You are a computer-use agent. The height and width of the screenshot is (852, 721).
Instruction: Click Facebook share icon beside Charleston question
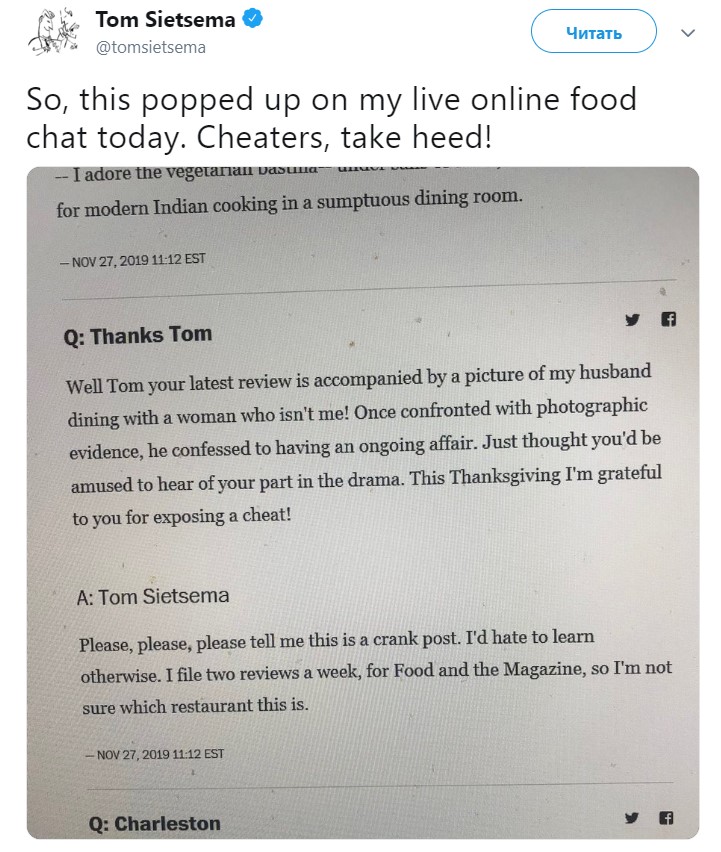[x=667, y=818]
